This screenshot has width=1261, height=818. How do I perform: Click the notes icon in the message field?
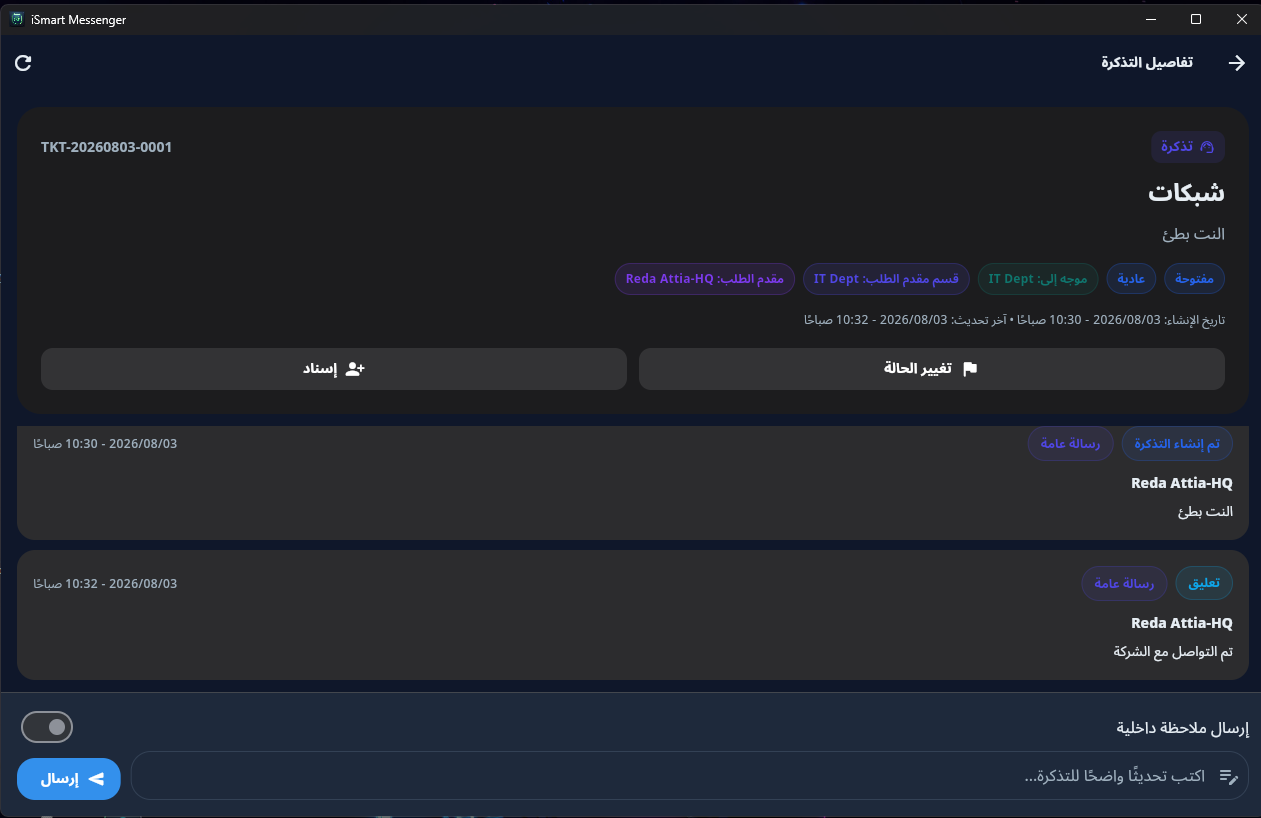[x=1229, y=777]
